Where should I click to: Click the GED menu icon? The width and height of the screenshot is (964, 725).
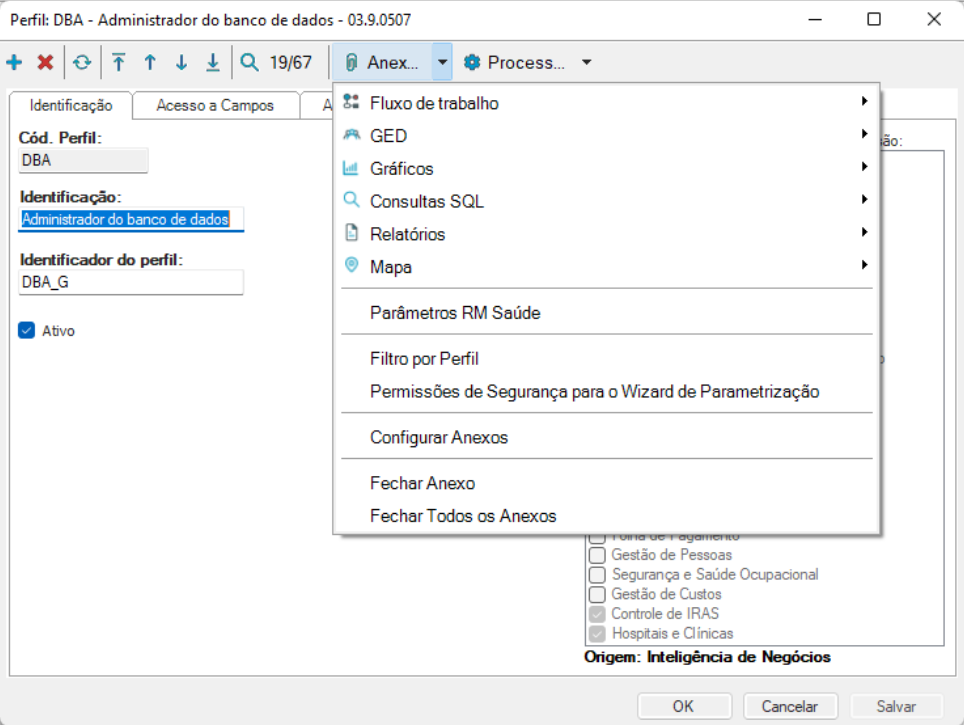click(x=351, y=135)
